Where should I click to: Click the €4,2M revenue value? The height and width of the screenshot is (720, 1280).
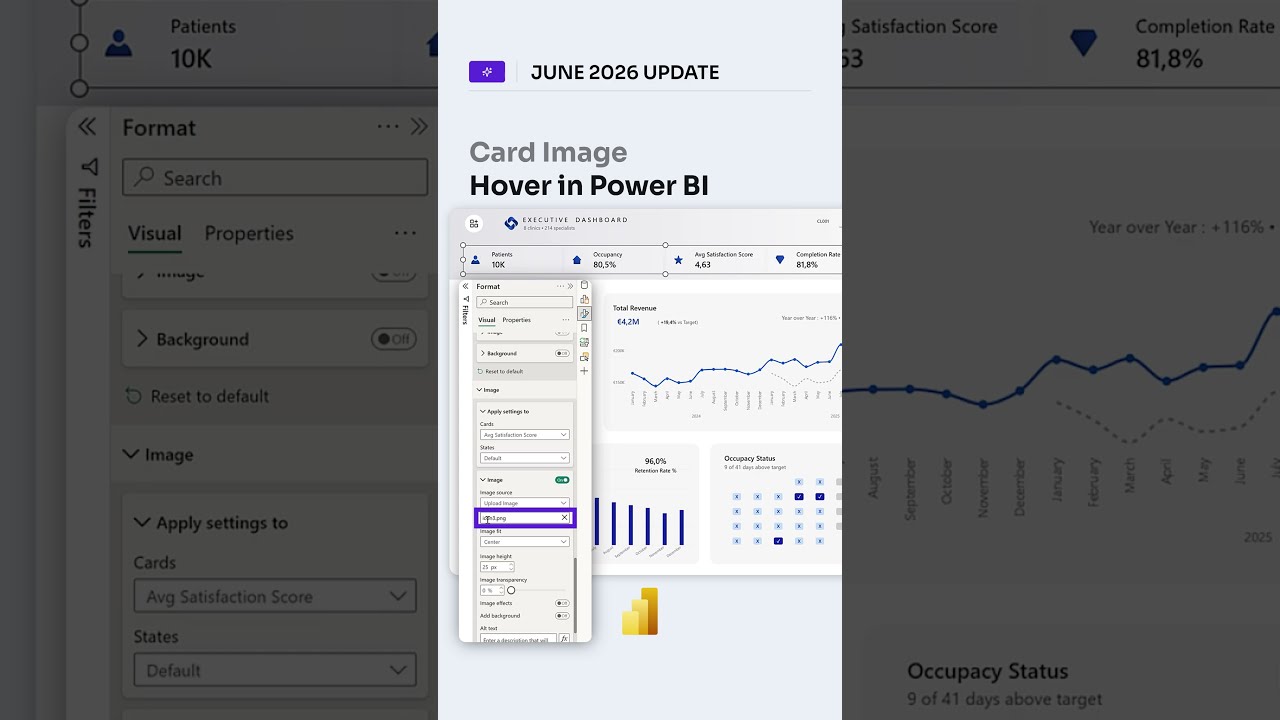pos(628,322)
